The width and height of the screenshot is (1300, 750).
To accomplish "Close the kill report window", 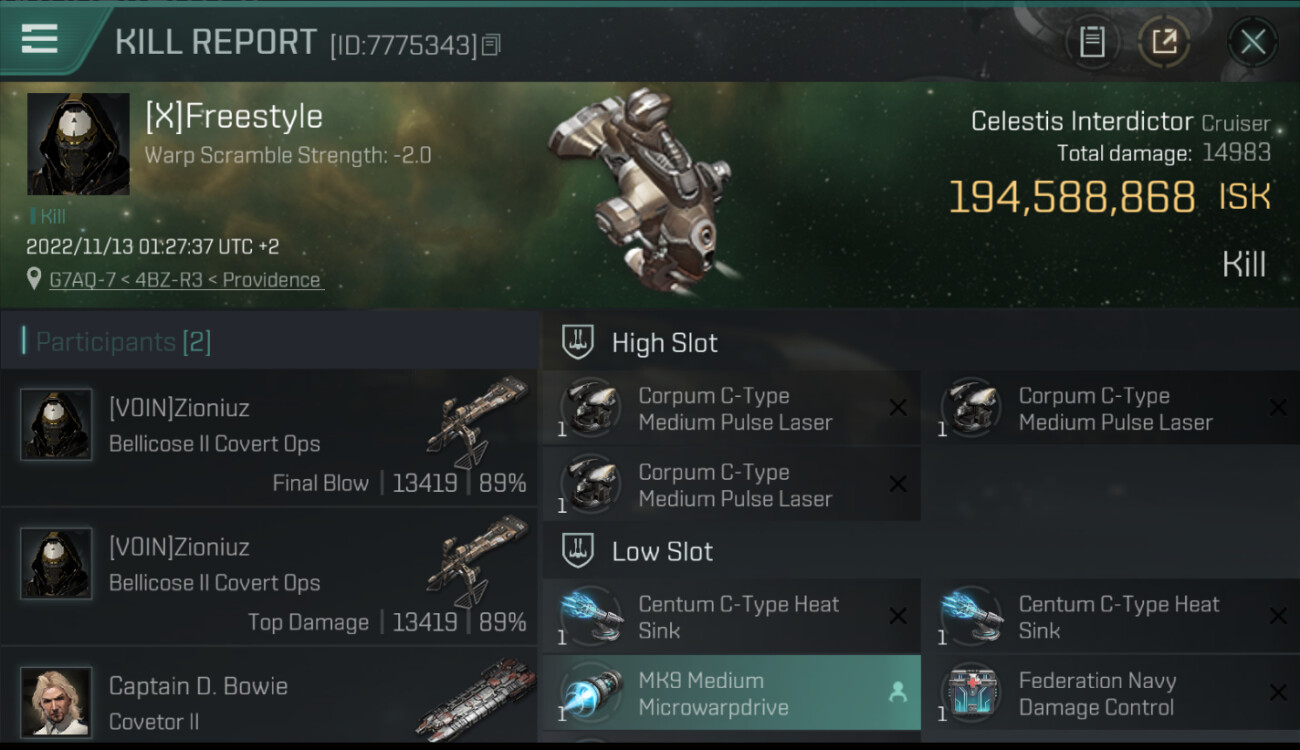I will (x=1253, y=42).
